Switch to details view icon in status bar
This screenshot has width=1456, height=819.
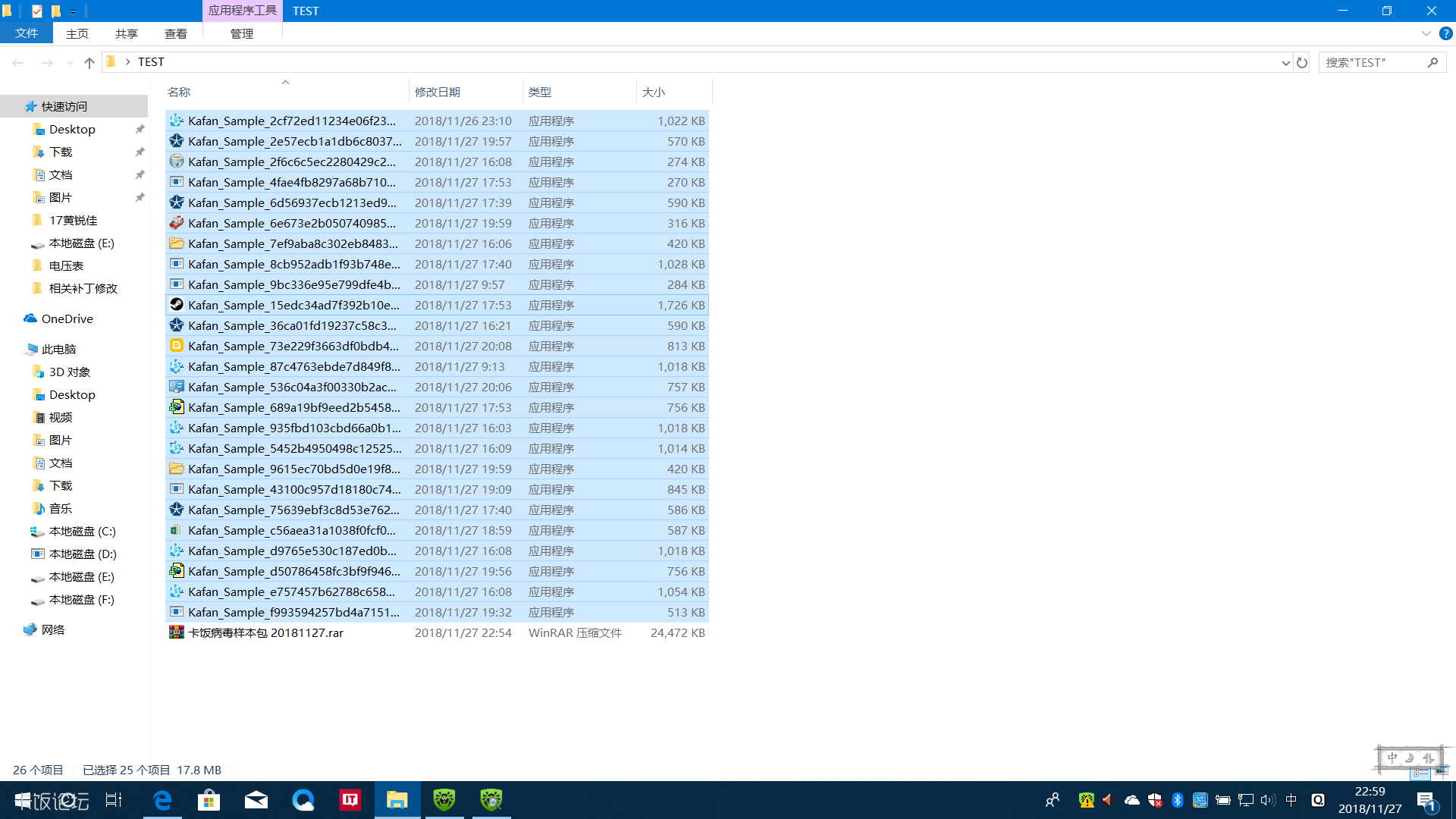(x=1420, y=771)
